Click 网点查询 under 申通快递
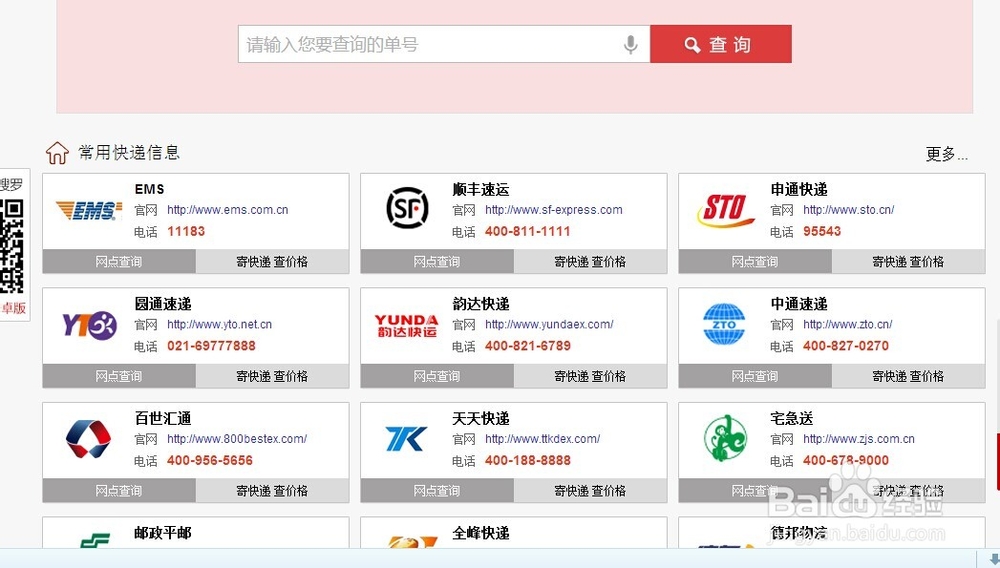The width and height of the screenshot is (1000, 568). click(x=755, y=261)
